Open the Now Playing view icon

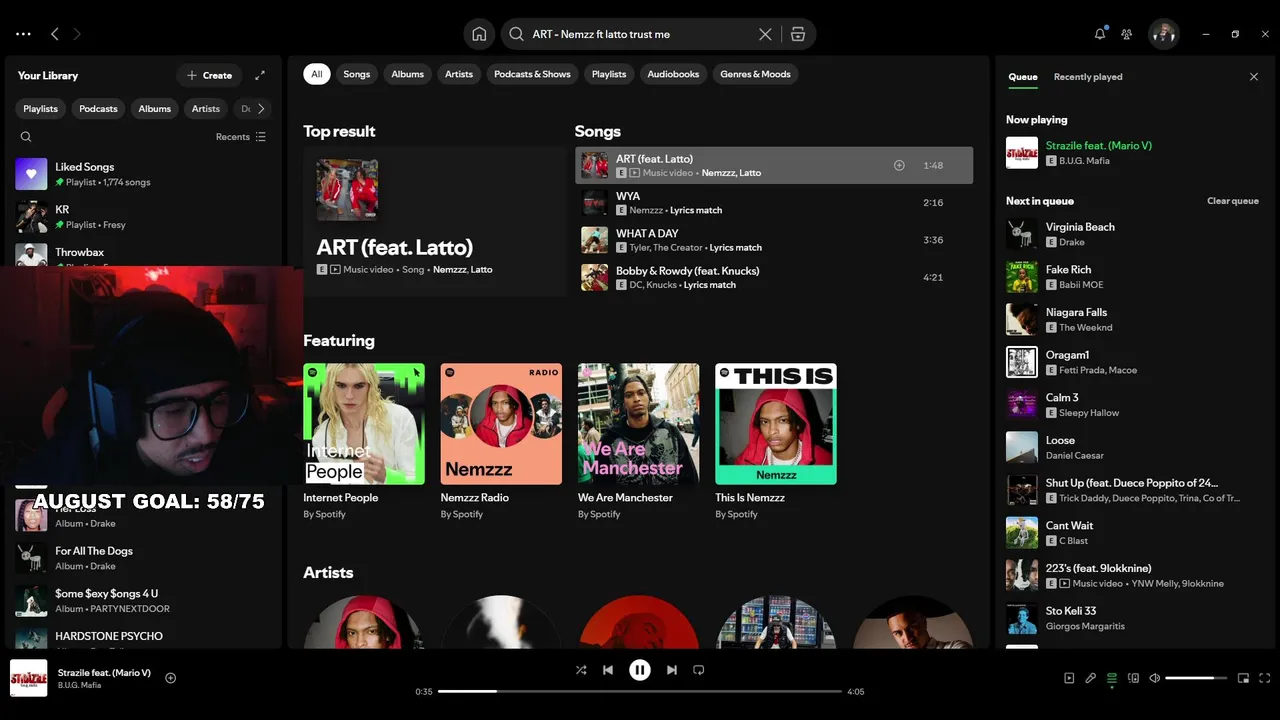(x=1069, y=678)
